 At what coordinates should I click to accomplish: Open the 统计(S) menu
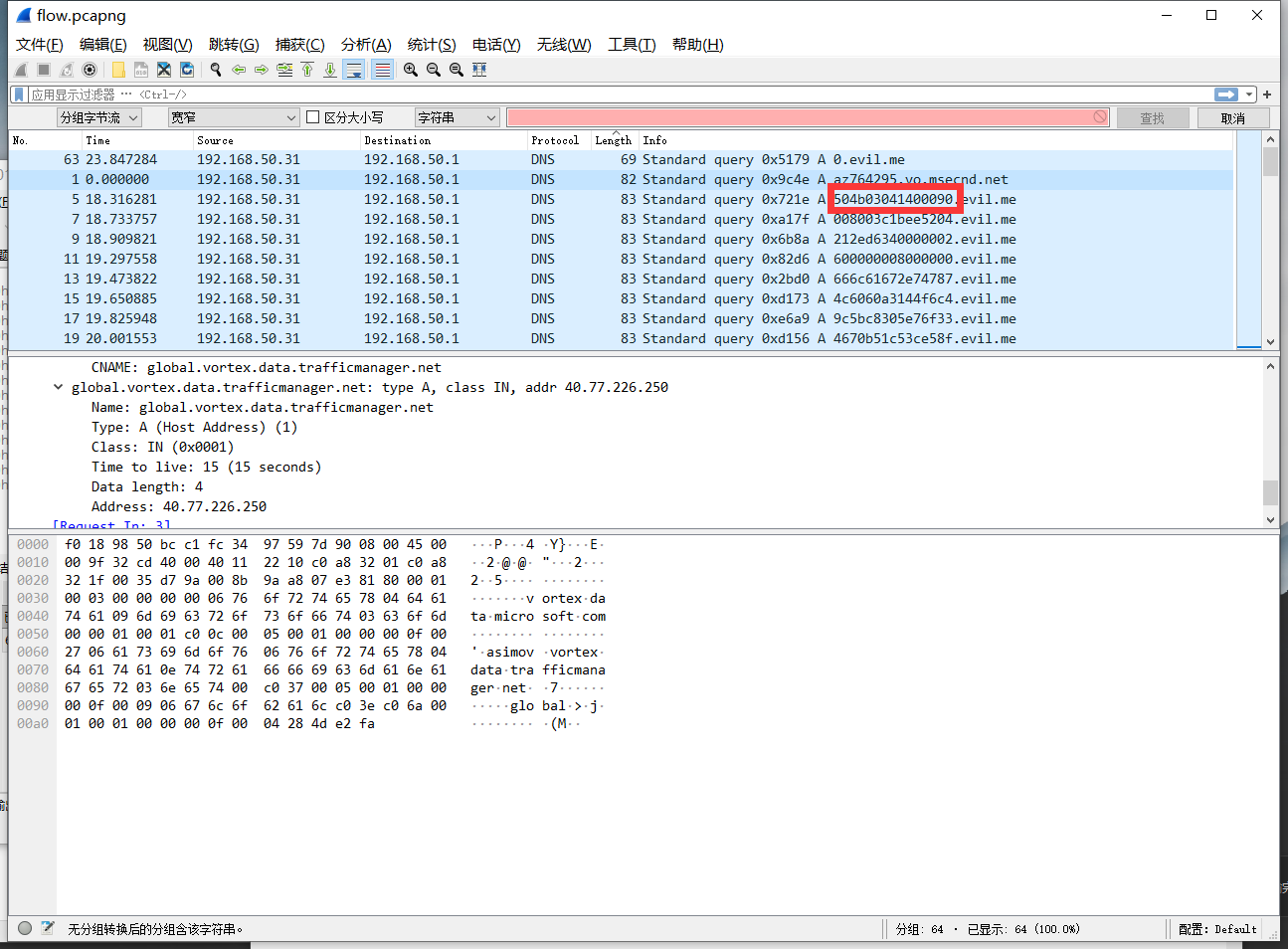431,45
